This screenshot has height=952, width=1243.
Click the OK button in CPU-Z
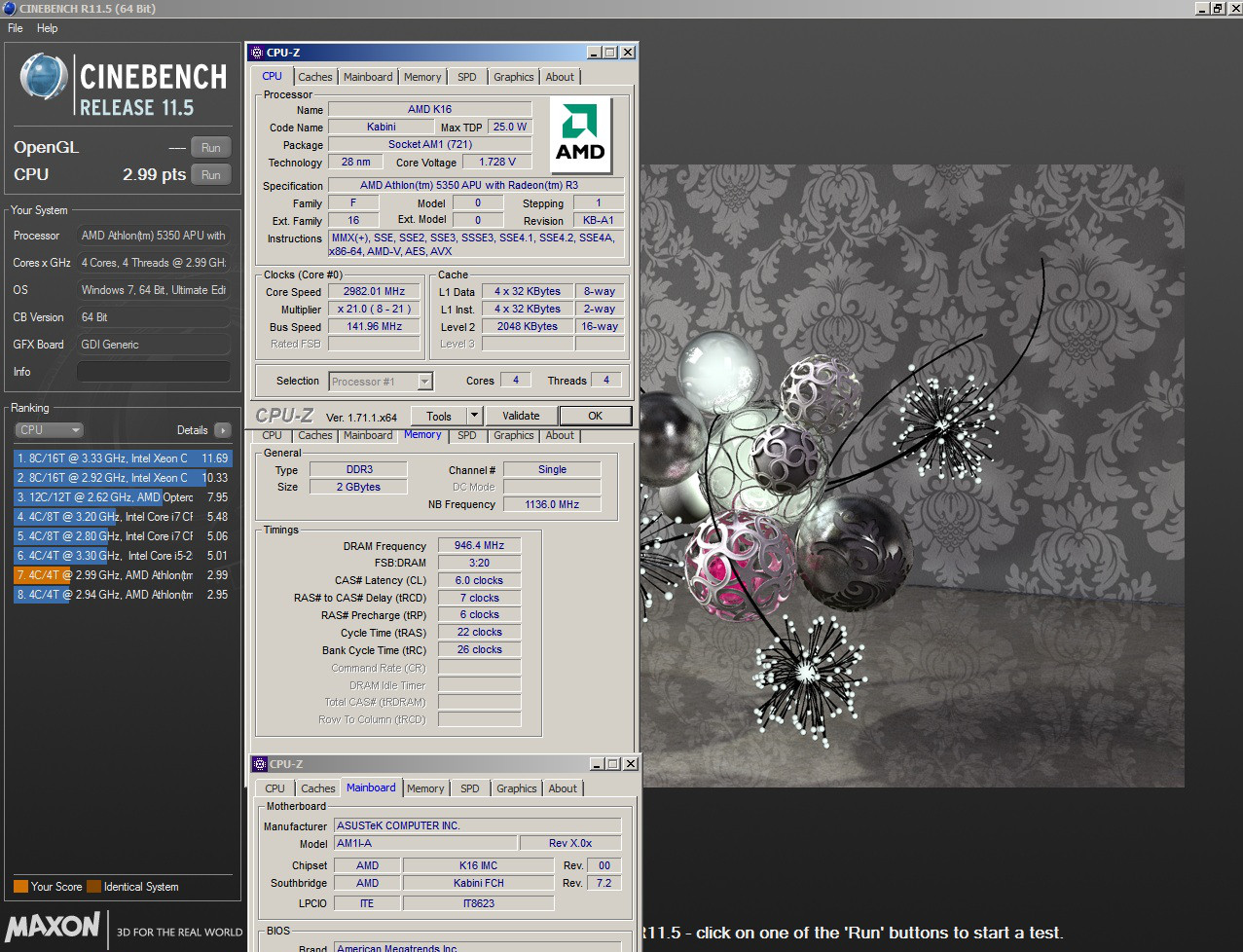[596, 416]
